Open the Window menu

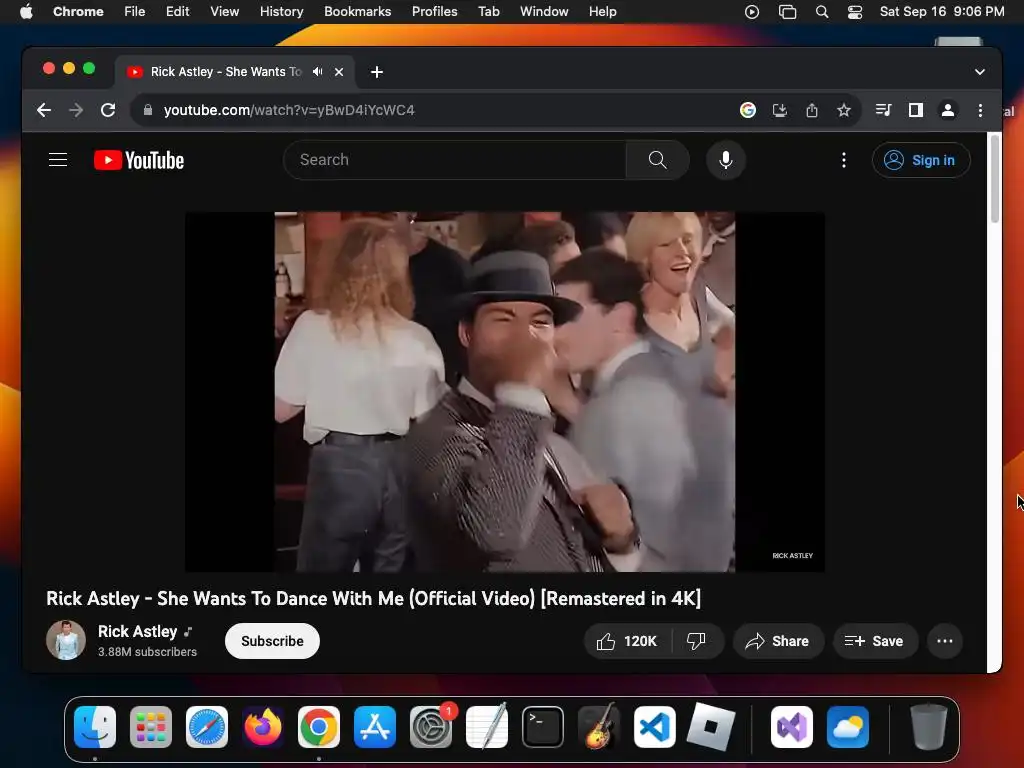click(x=544, y=12)
